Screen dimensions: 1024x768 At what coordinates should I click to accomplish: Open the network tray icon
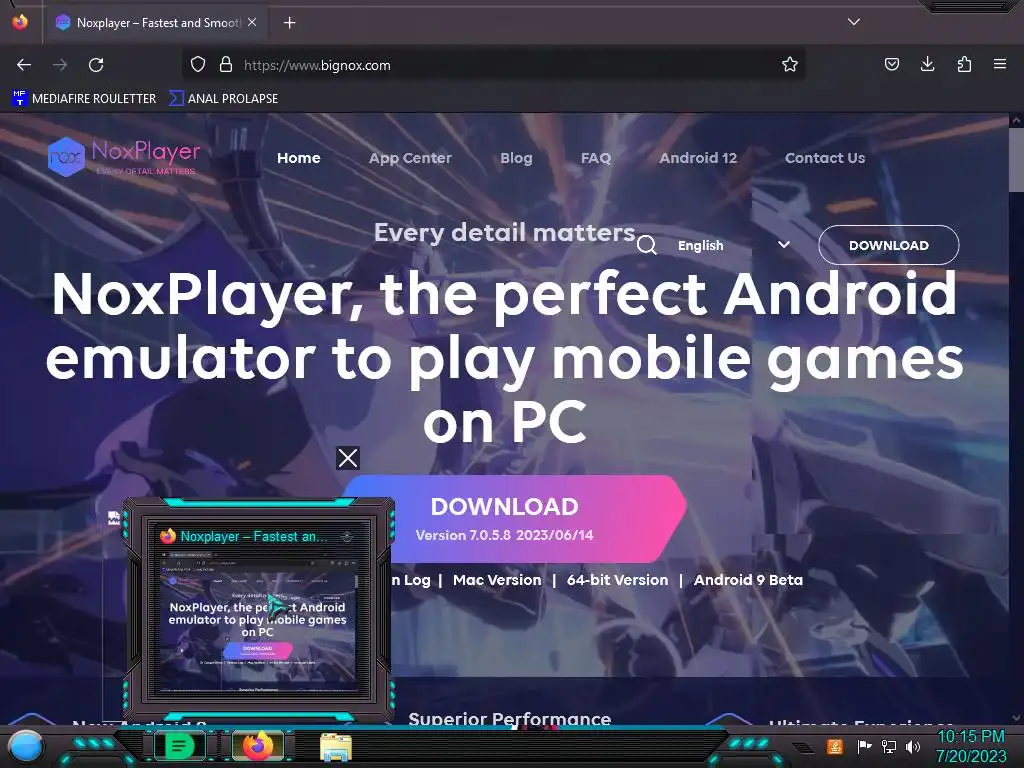[x=888, y=746]
